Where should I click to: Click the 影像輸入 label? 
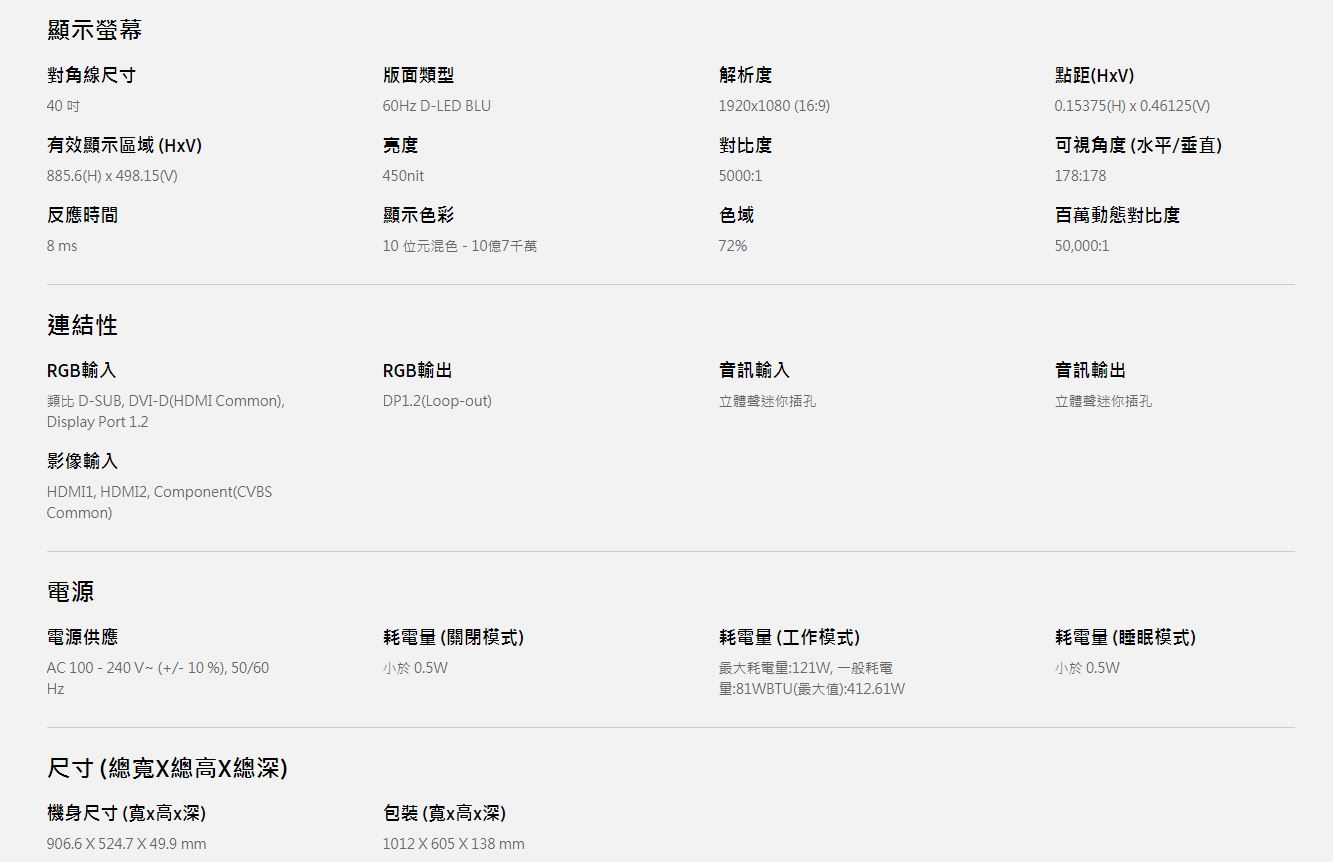pos(82,461)
